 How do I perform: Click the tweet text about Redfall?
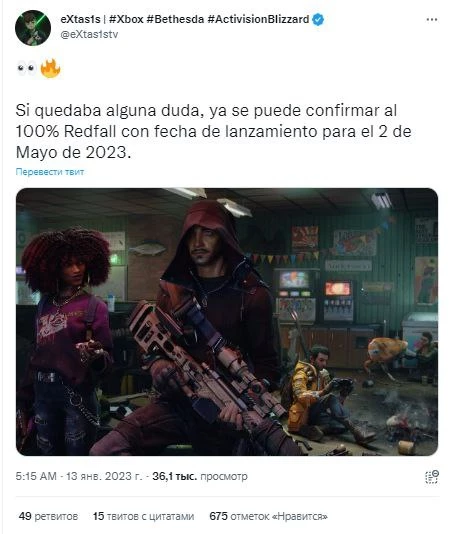[x=213, y=131]
